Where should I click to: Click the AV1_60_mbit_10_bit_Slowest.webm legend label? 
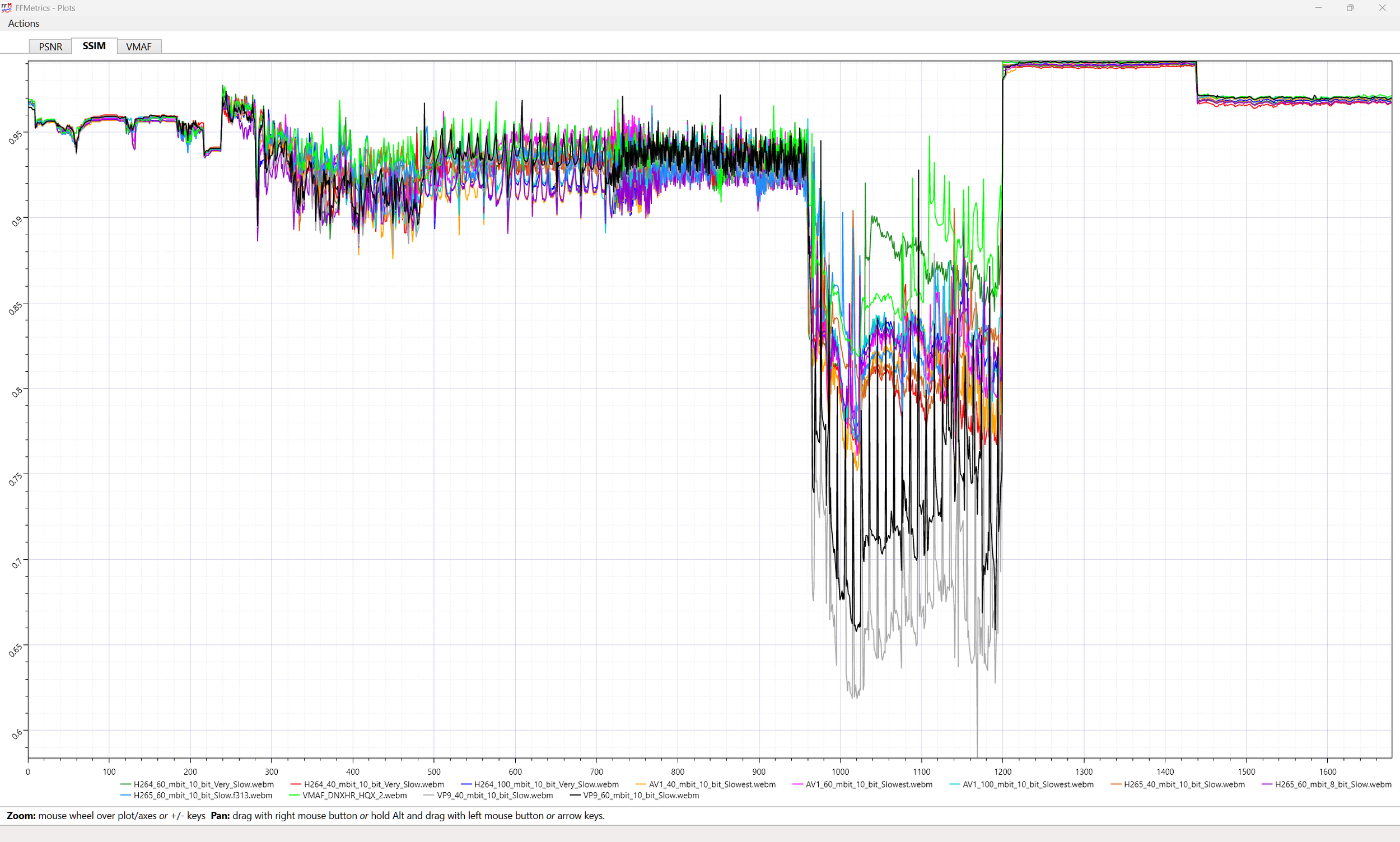[x=868, y=784]
